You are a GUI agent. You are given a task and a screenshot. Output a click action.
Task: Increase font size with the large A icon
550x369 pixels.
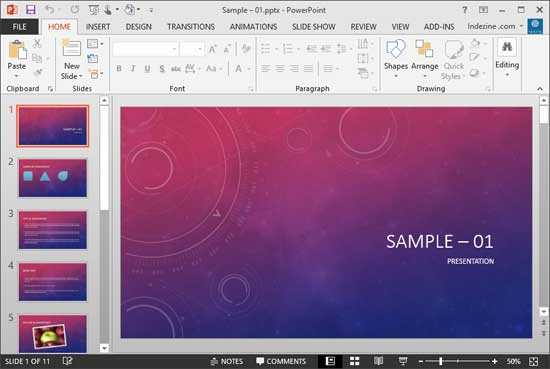(213, 49)
